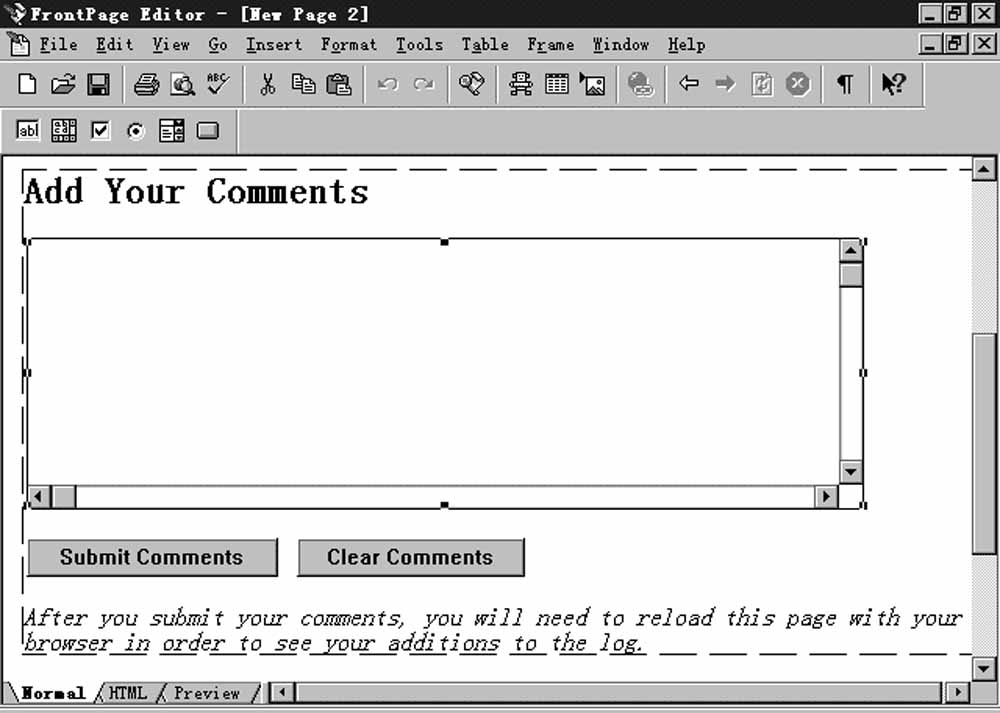The image size is (1000, 713).
Task: Click the document icon left of File
Action: pos(18,45)
